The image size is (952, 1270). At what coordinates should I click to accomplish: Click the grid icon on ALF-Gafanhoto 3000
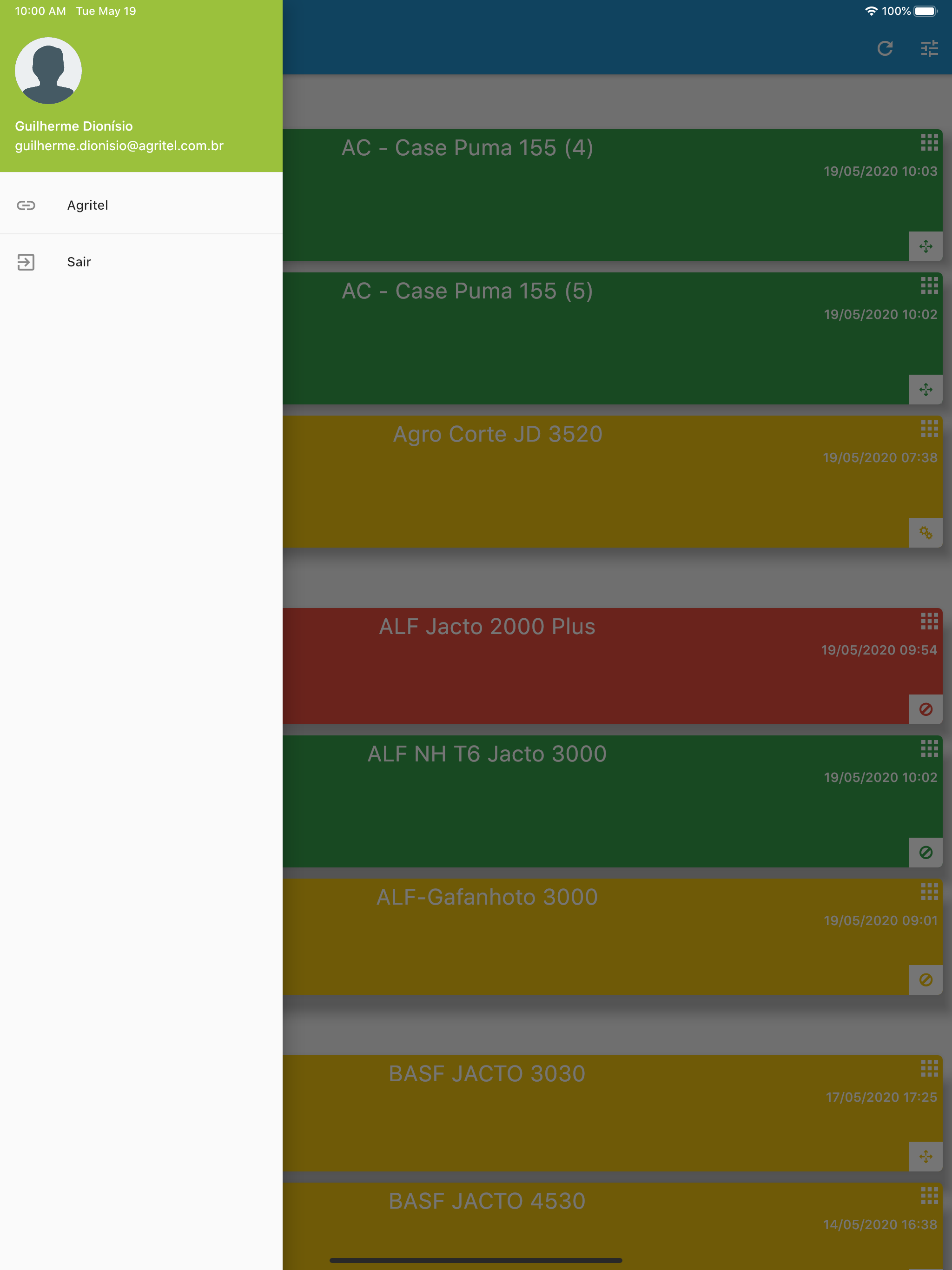pos(929,891)
